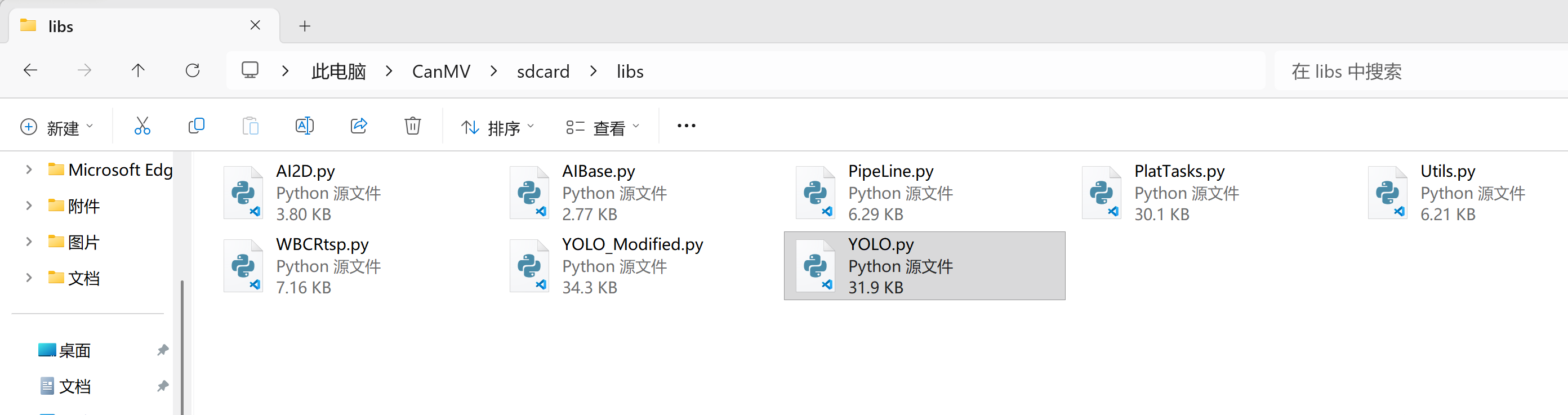Image resolution: width=1568 pixels, height=415 pixels.
Task: Click the folder icon on the libs tab
Action: pyautogui.click(x=28, y=25)
